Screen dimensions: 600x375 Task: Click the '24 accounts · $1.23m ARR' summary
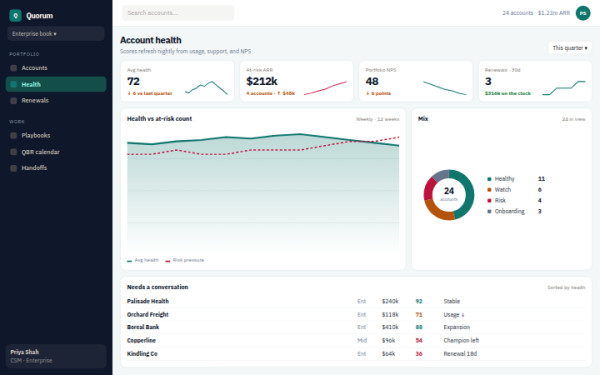pos(536,13)
